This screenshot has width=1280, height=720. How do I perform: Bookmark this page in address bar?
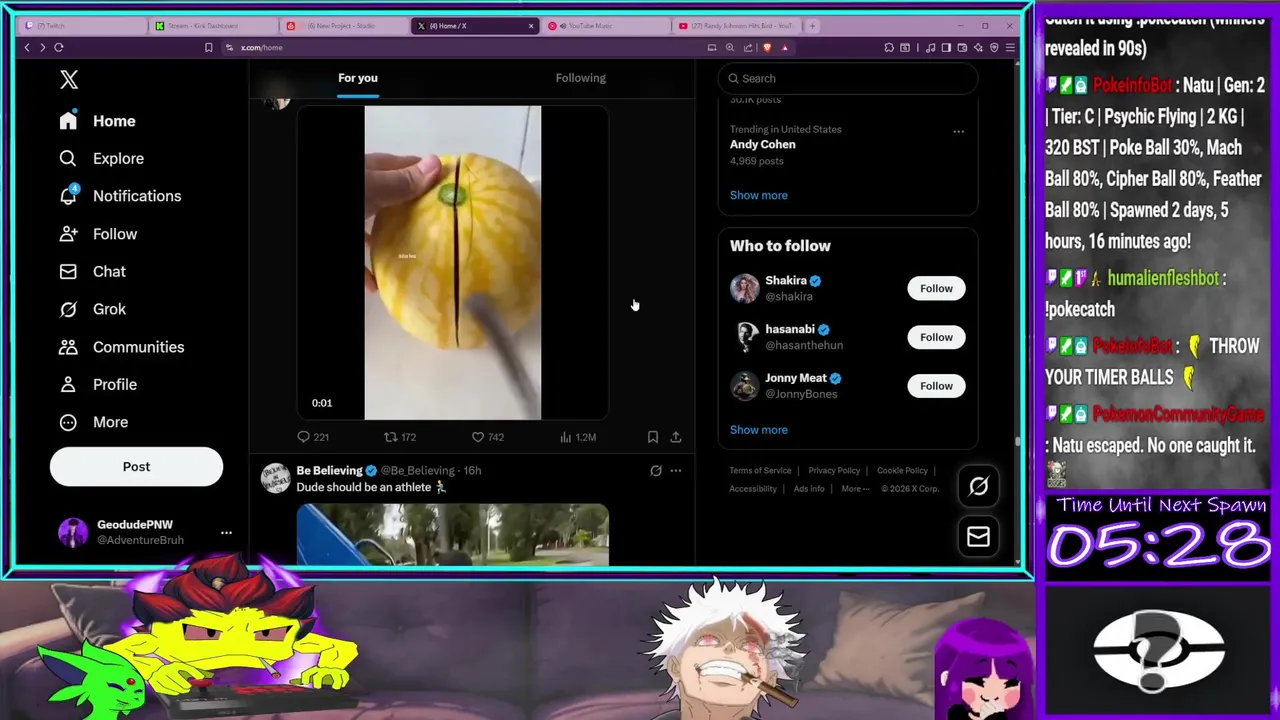[x=208, y=47]
